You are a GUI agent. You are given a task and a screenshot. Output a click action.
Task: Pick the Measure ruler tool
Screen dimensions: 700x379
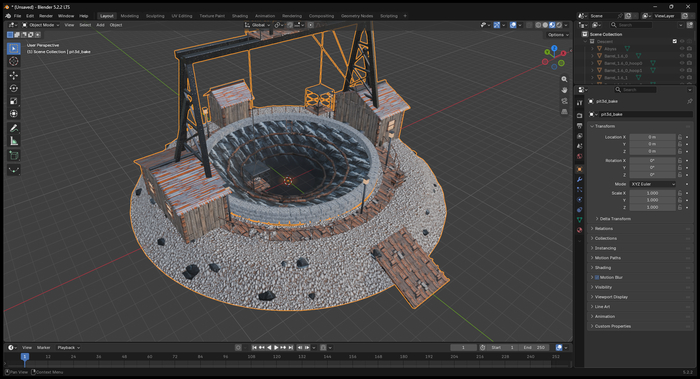[14, 141]
